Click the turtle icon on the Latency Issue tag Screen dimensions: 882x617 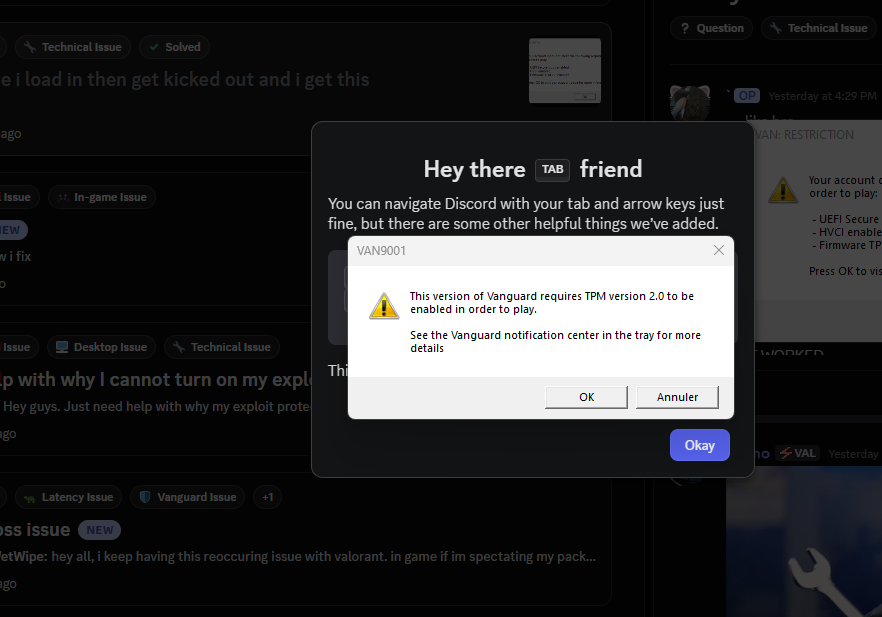point(30,498)
